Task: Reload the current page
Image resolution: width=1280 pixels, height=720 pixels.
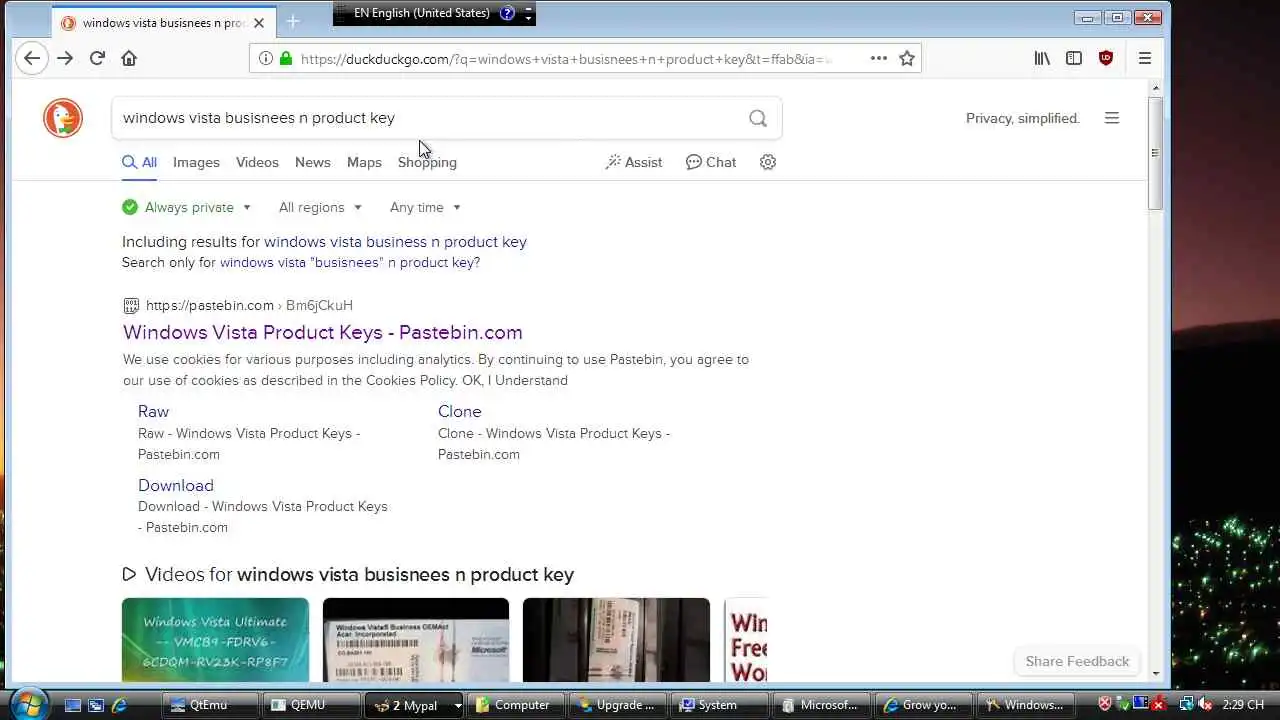Action: tap(97, 58)
